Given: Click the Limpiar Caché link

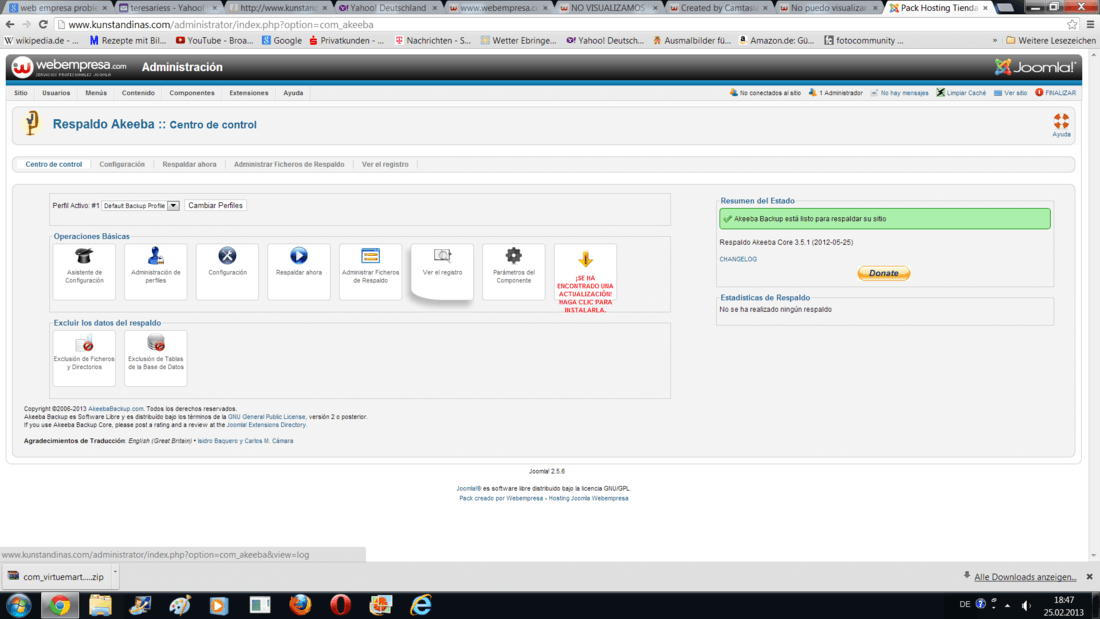Looking at the screenshot, I should click(x=961, y=93).
